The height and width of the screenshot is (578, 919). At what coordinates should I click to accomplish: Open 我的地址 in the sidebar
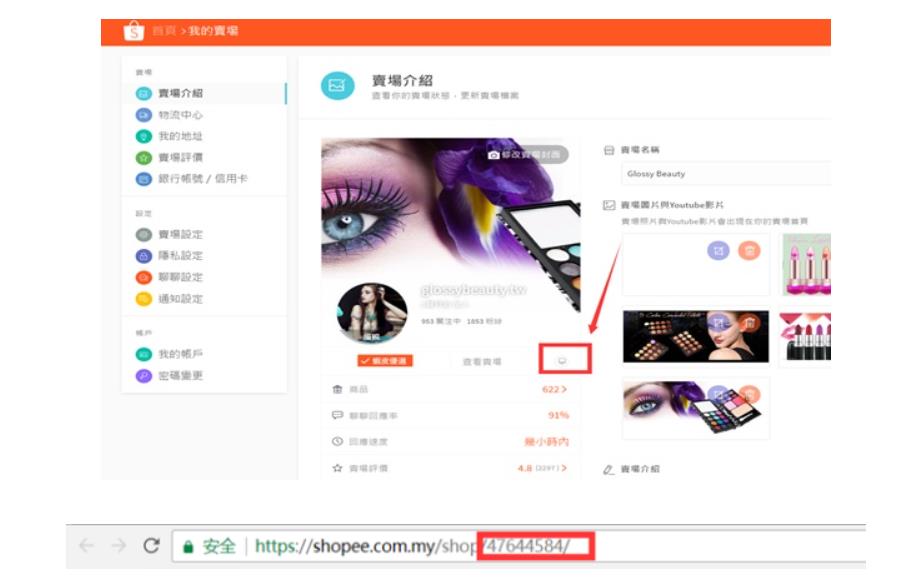(x=181, y=136)
